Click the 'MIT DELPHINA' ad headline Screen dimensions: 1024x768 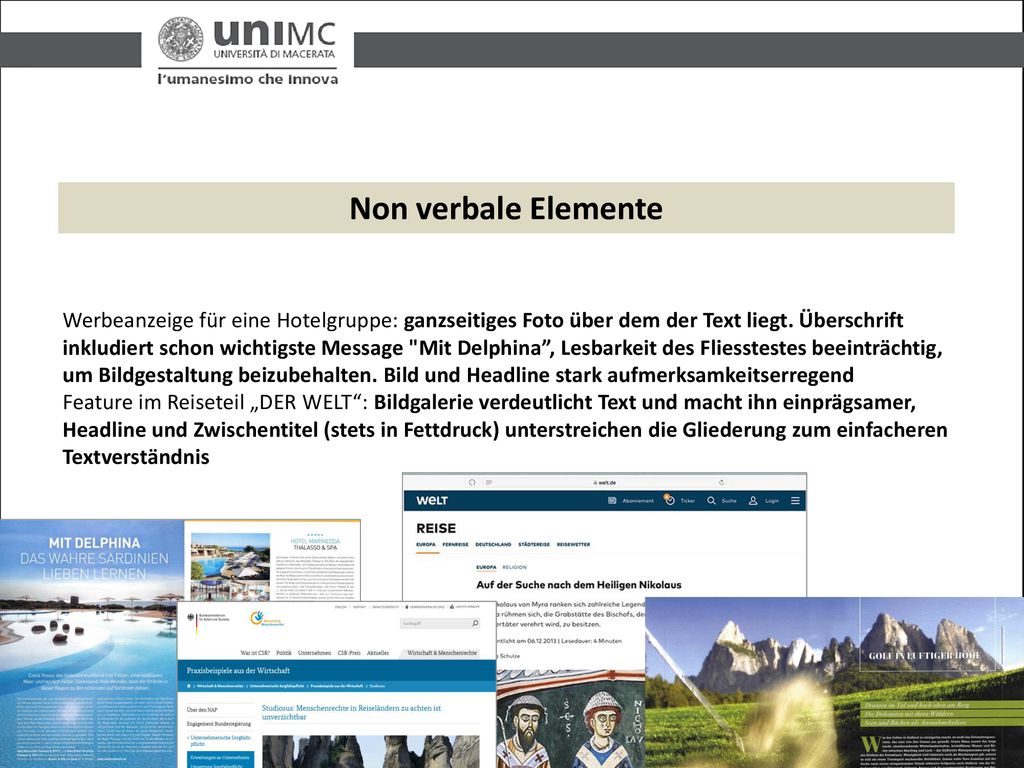[95, 543]
